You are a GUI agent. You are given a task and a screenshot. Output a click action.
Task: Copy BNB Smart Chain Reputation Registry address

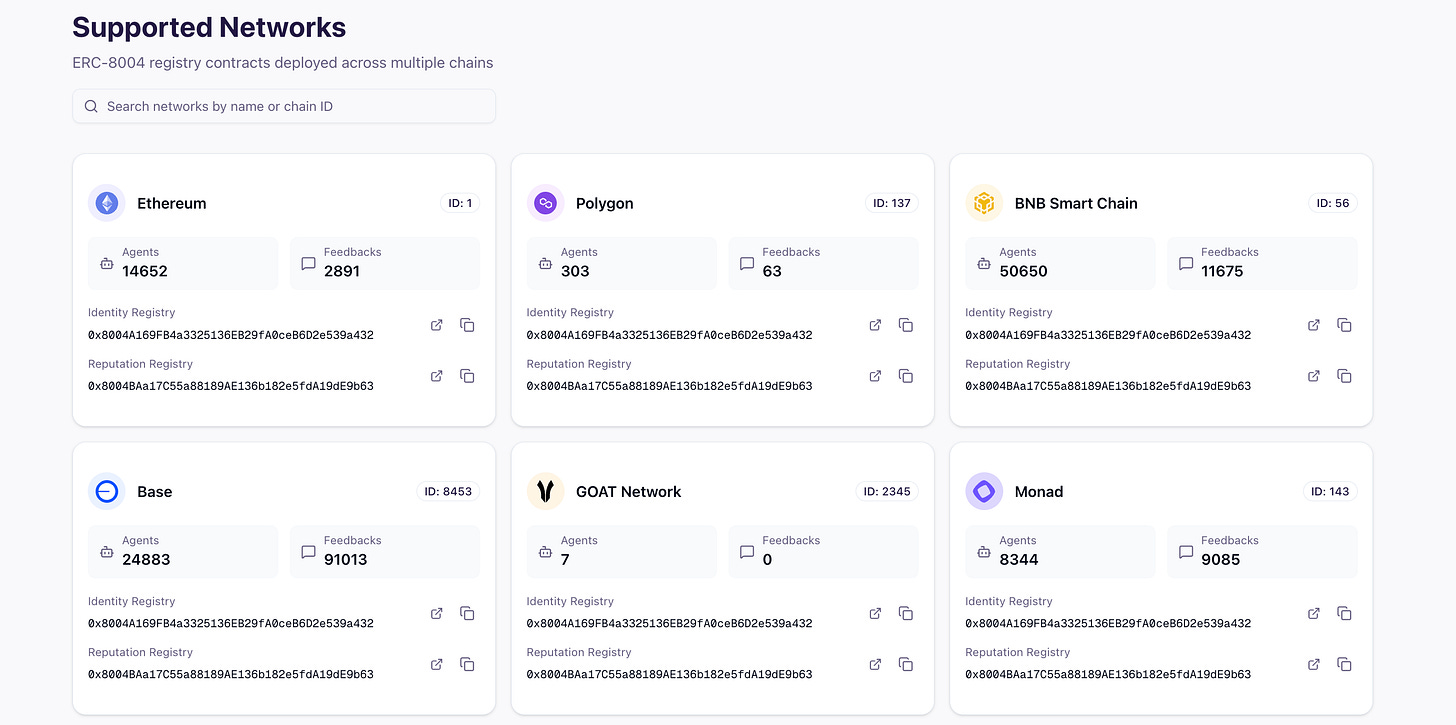point(1345,376)
